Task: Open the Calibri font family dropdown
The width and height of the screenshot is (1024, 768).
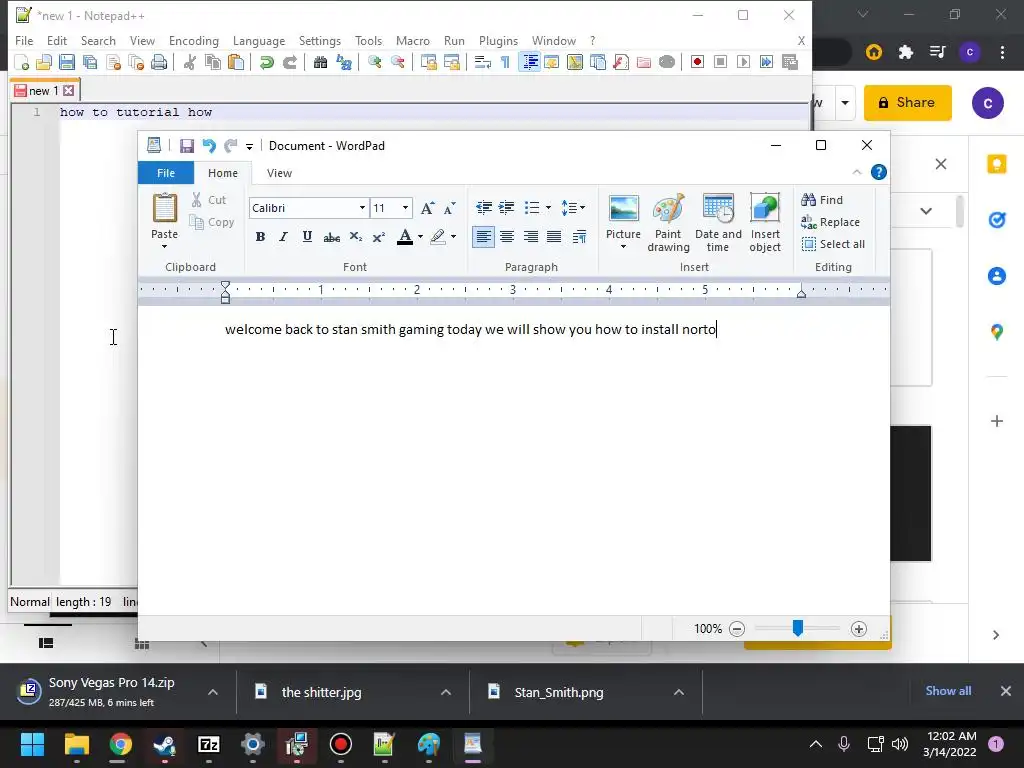Action: 362,208
